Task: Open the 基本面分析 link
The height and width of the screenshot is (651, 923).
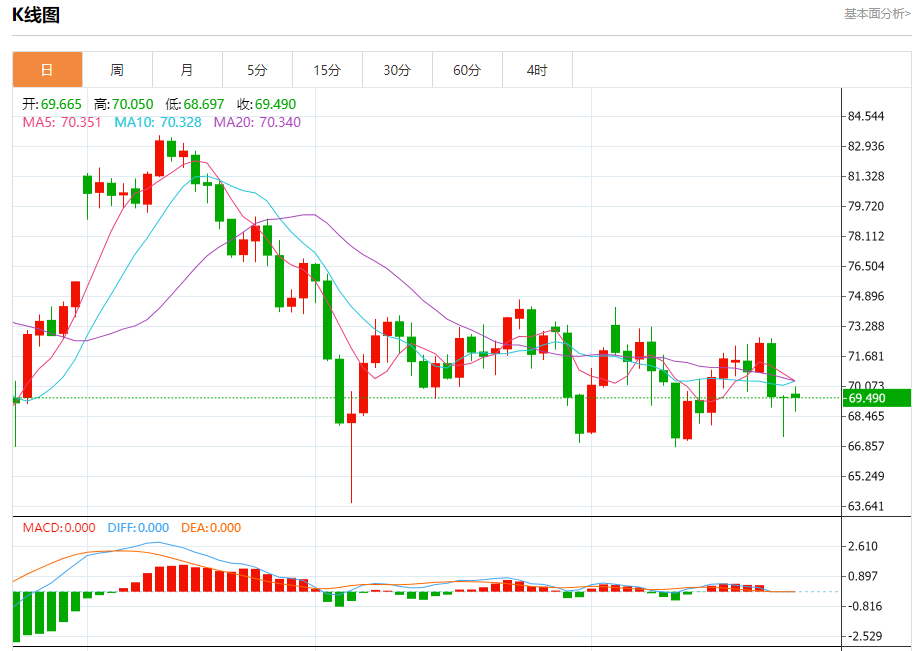Action: (x=877, y=14)
